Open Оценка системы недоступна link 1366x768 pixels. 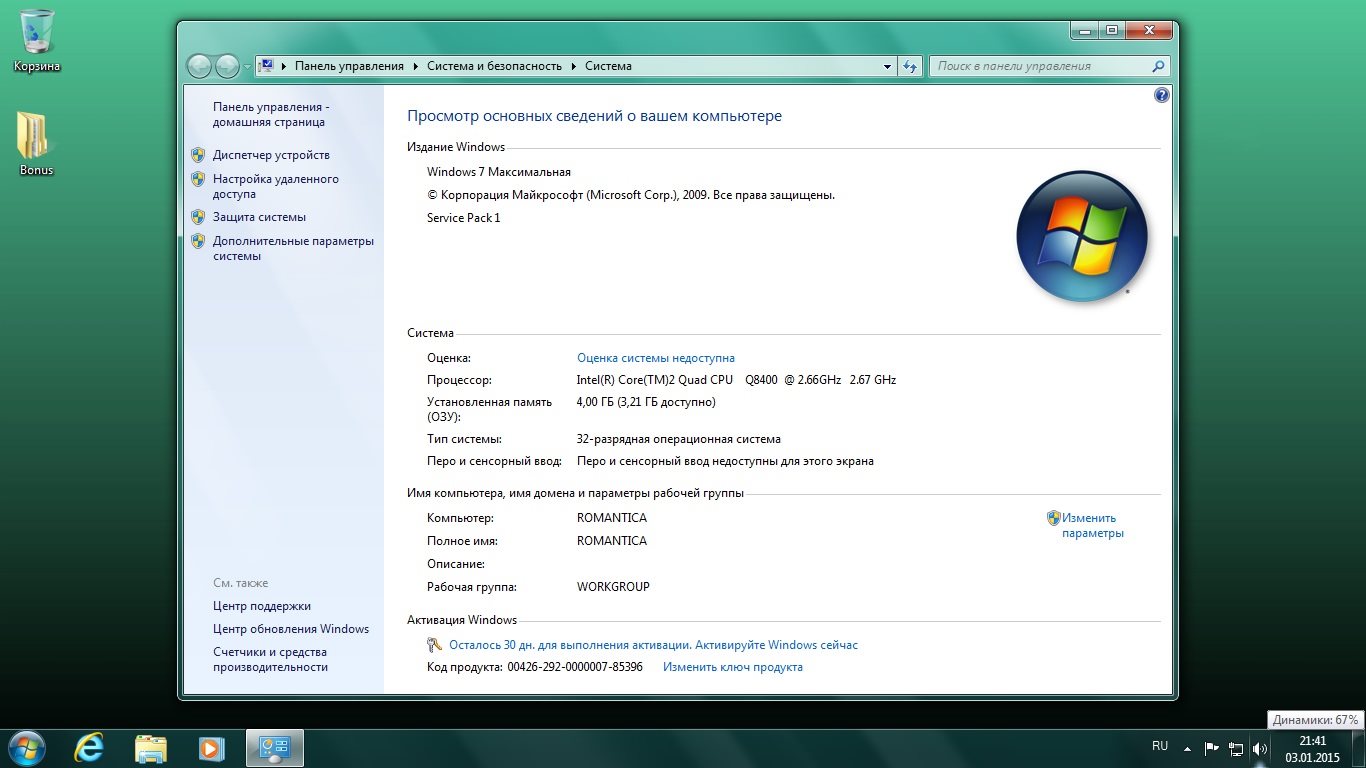click(x=656, y=358)
